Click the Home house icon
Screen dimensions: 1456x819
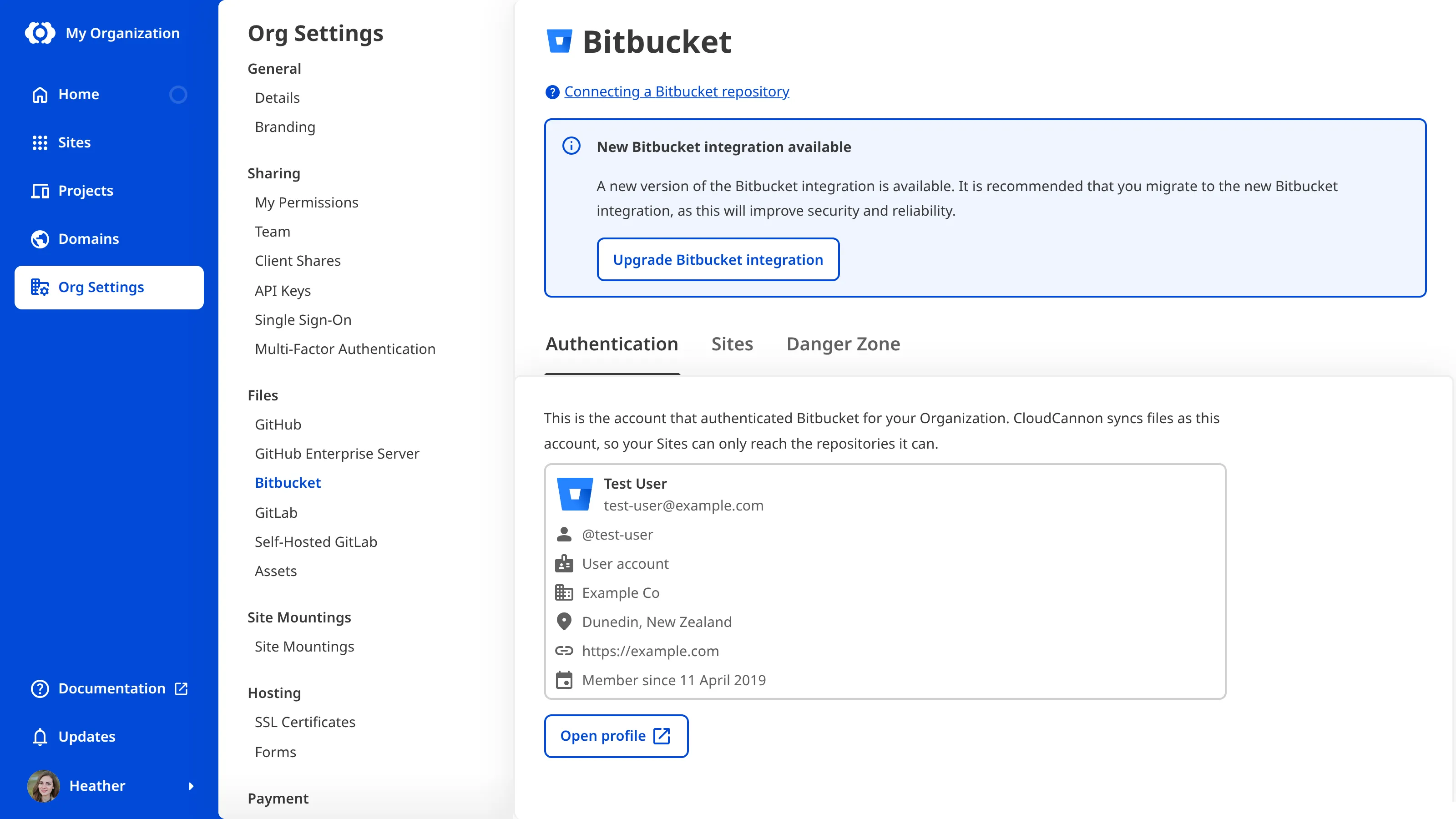pos(40,94)
